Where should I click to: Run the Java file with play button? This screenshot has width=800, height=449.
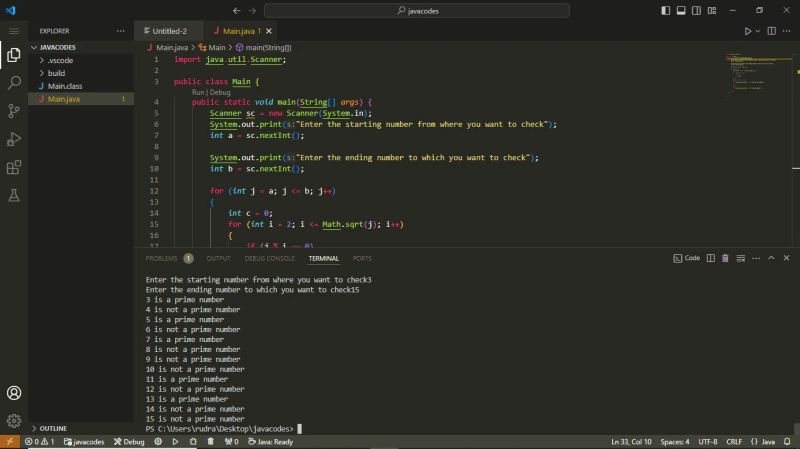click(747, 31)
